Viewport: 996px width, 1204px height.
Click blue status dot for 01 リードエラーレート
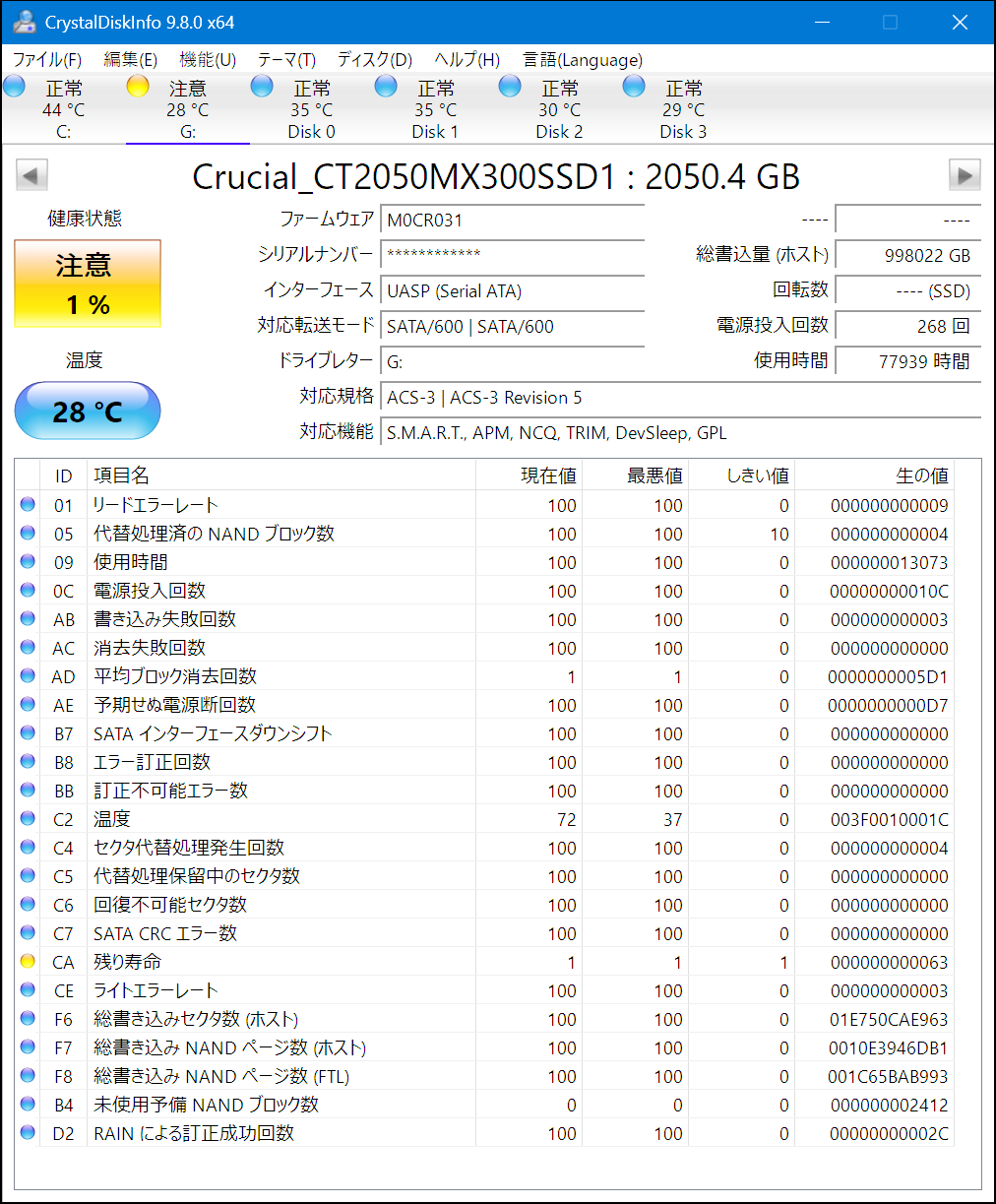click(x=28, y=505)
